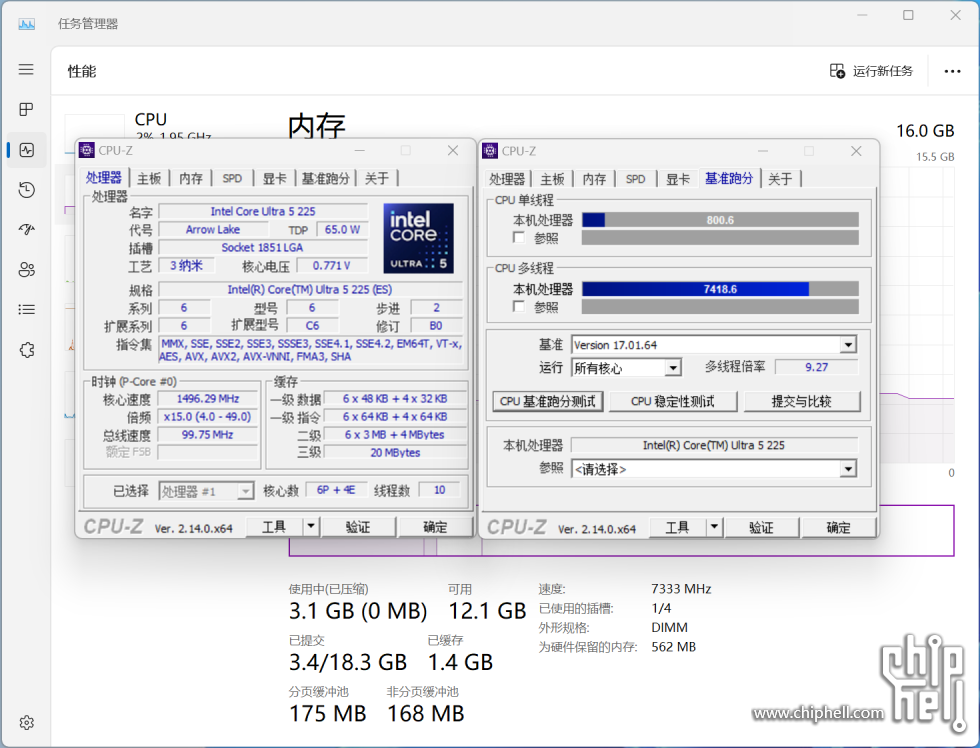
Task: Minimize the left CPU-Z window
Action: [x=360, y=151]
